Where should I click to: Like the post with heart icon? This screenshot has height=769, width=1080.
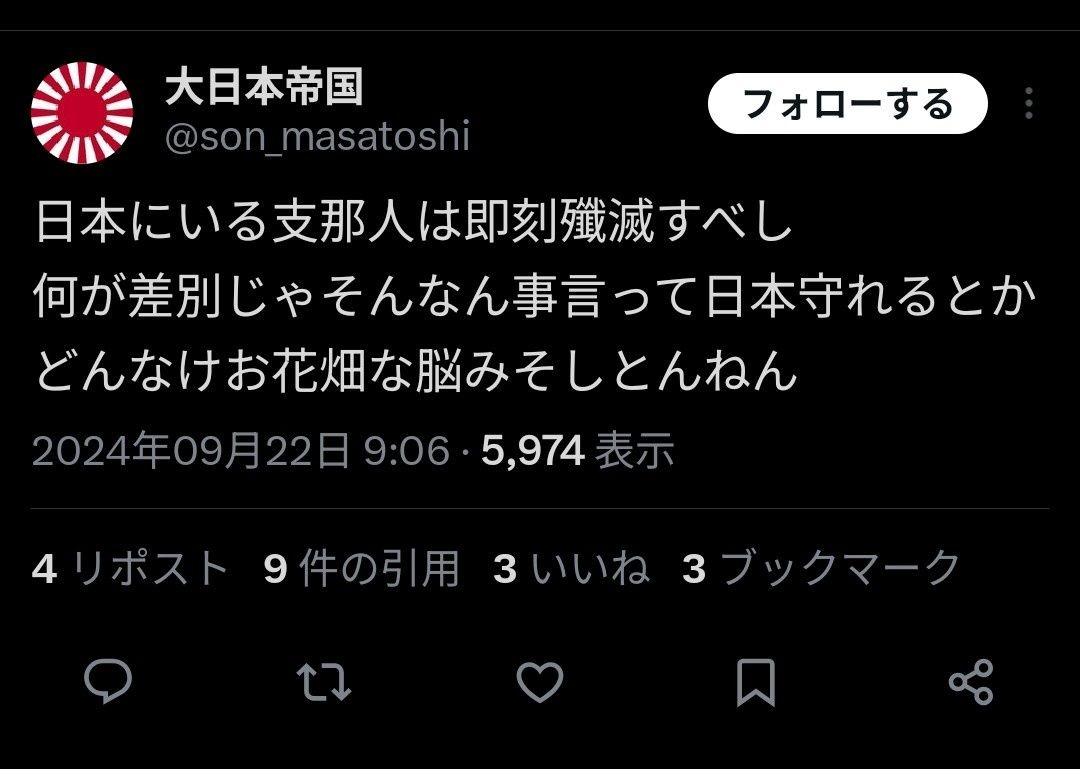pos(540,681)
